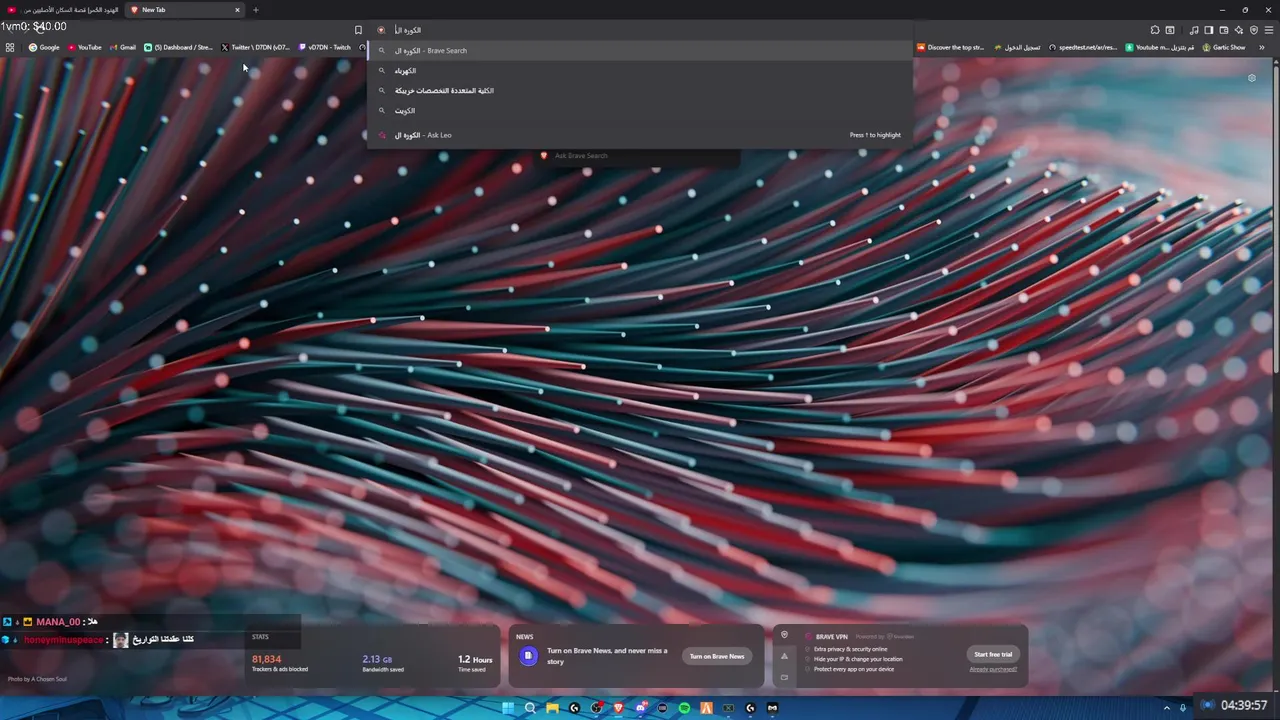Open the Brave hamburger main menu
The height and width of the screenshot is (720, 1280).
coord(1269,30)
